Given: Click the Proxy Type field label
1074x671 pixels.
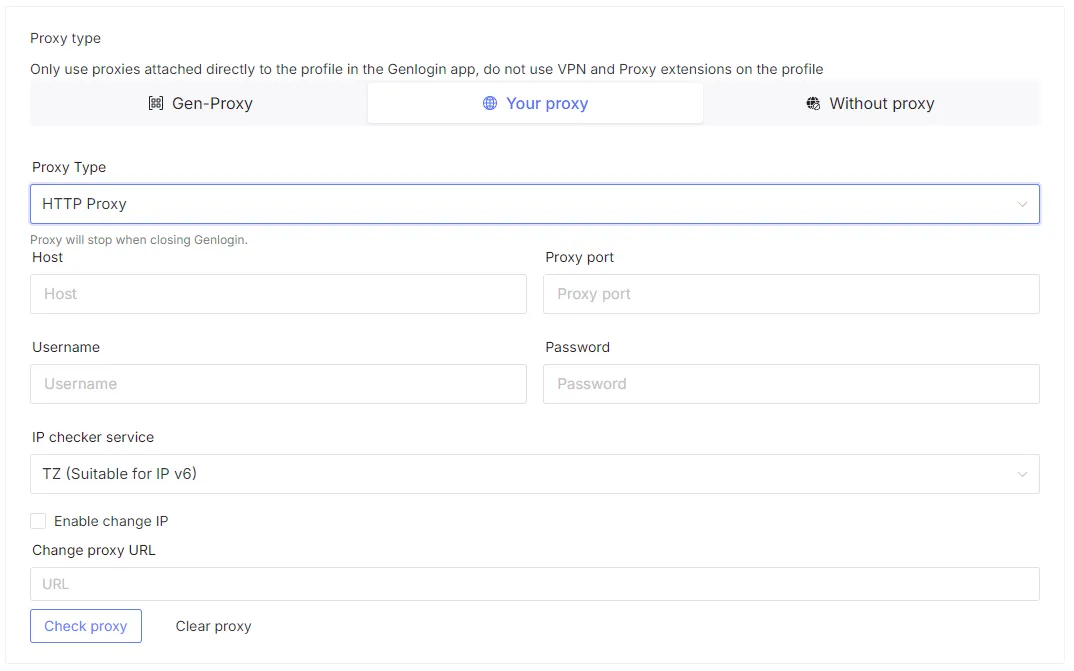Looking at the screenshot, I should point(69,167).
